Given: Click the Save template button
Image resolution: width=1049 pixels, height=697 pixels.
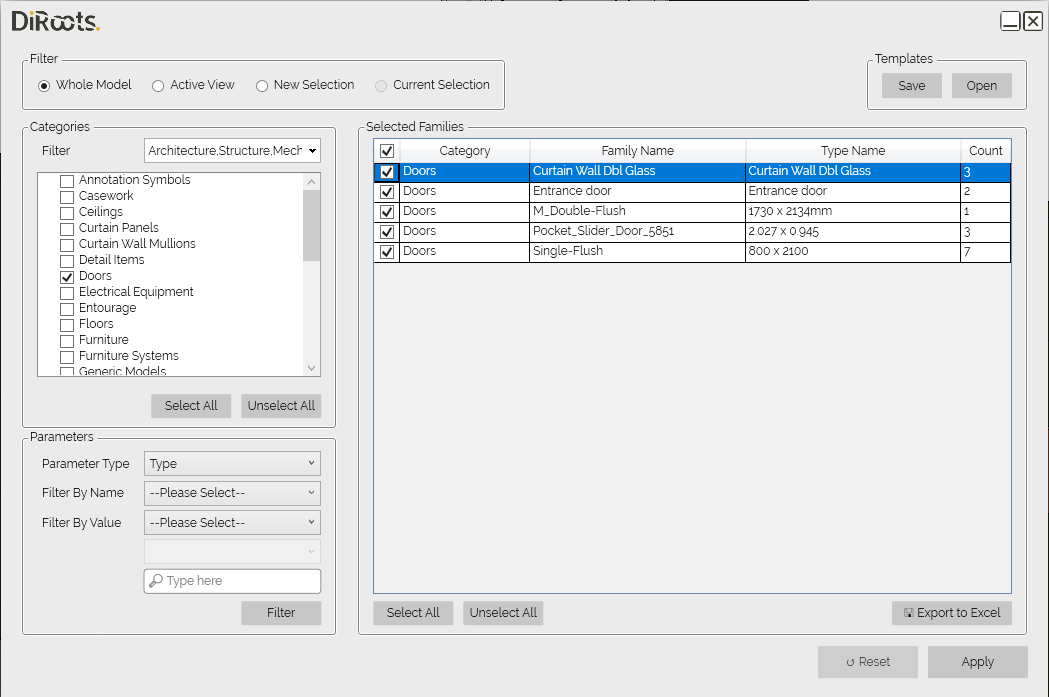Looking at the screenshot, I should [911, 85].
